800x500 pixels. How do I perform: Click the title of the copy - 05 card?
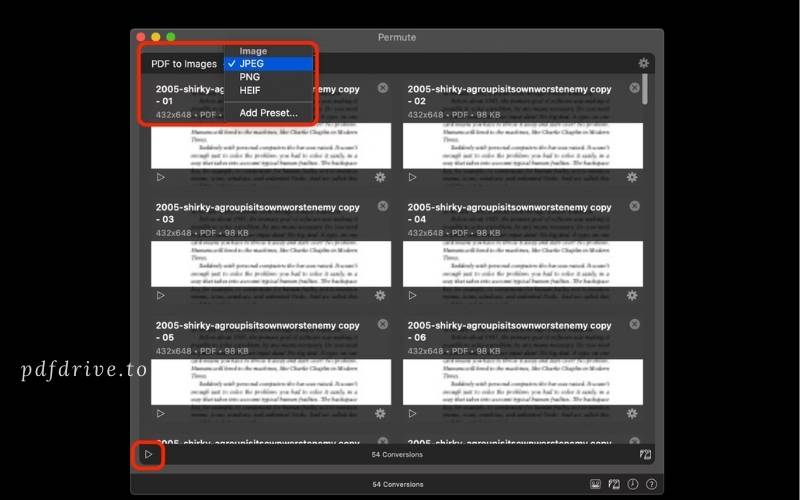click(x=258, y=331)
